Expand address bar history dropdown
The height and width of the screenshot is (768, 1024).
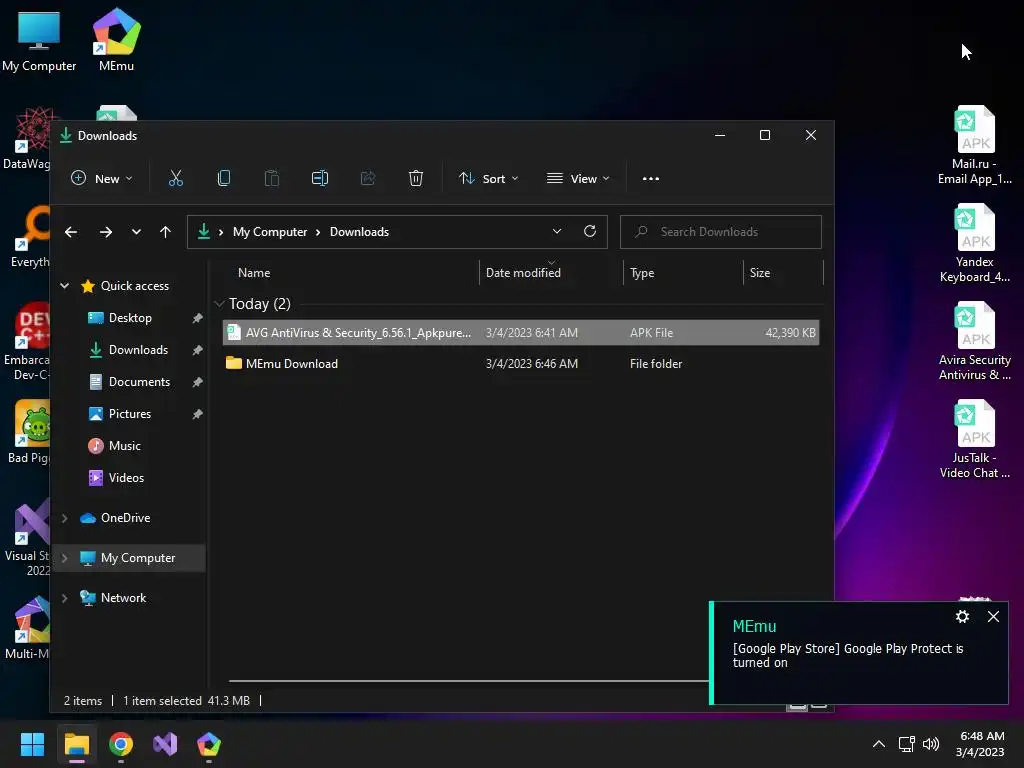[556, 231]
